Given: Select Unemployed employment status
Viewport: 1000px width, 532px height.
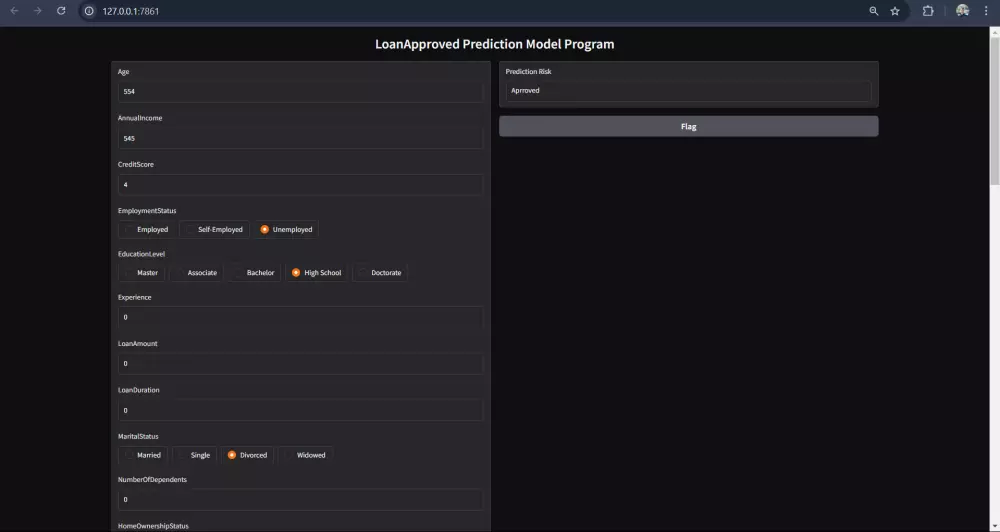Looking at the screenshot, I should 286,230.
